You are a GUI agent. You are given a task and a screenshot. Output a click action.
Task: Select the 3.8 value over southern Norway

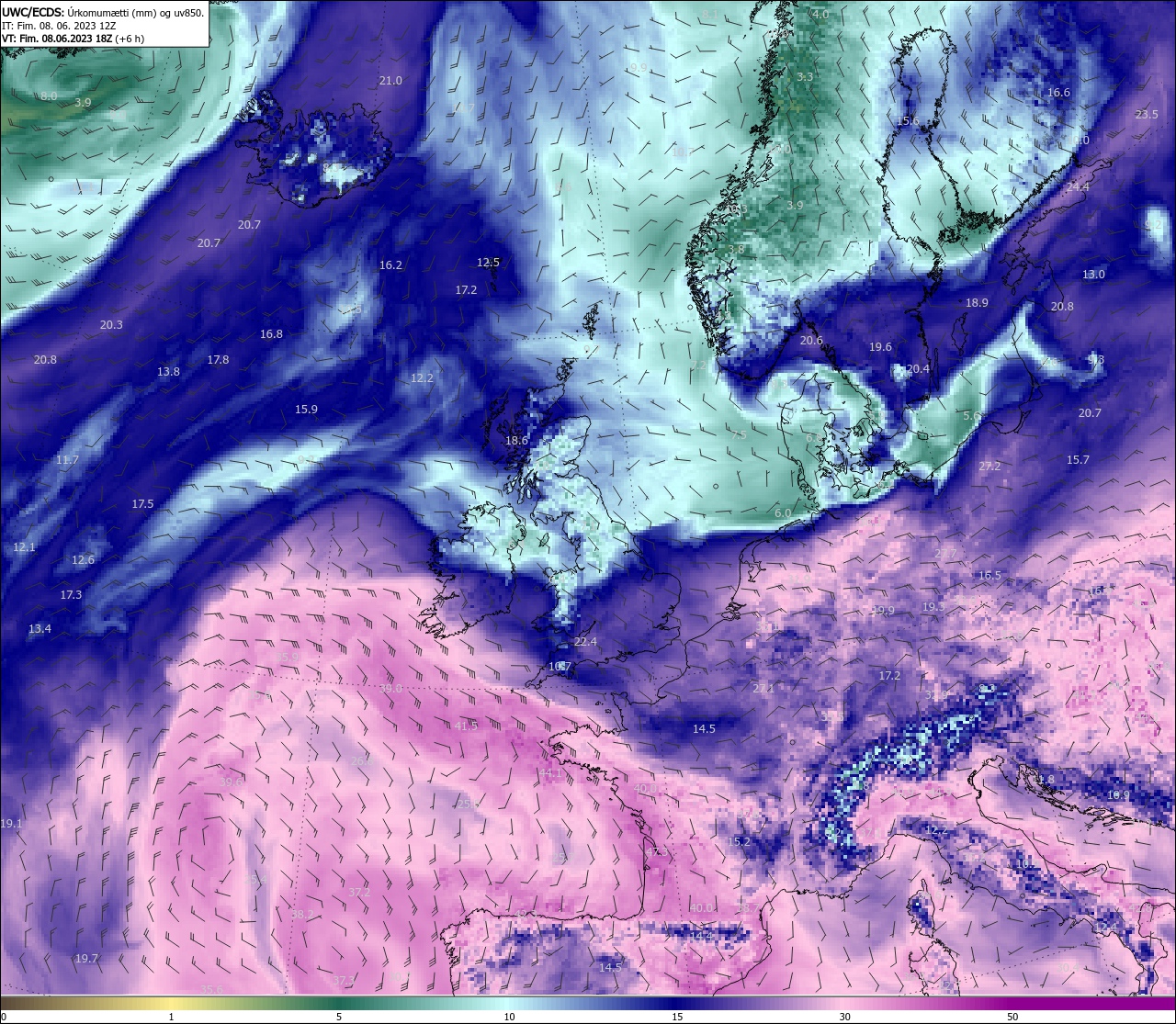point(736,250)
